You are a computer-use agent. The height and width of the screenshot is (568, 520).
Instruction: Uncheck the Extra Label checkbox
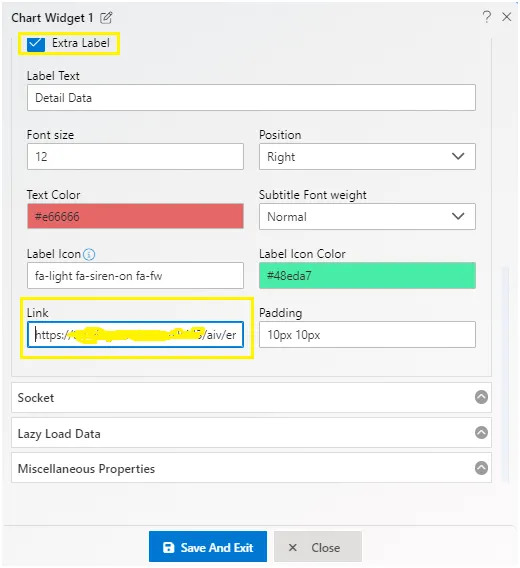(x=36, y=44)
